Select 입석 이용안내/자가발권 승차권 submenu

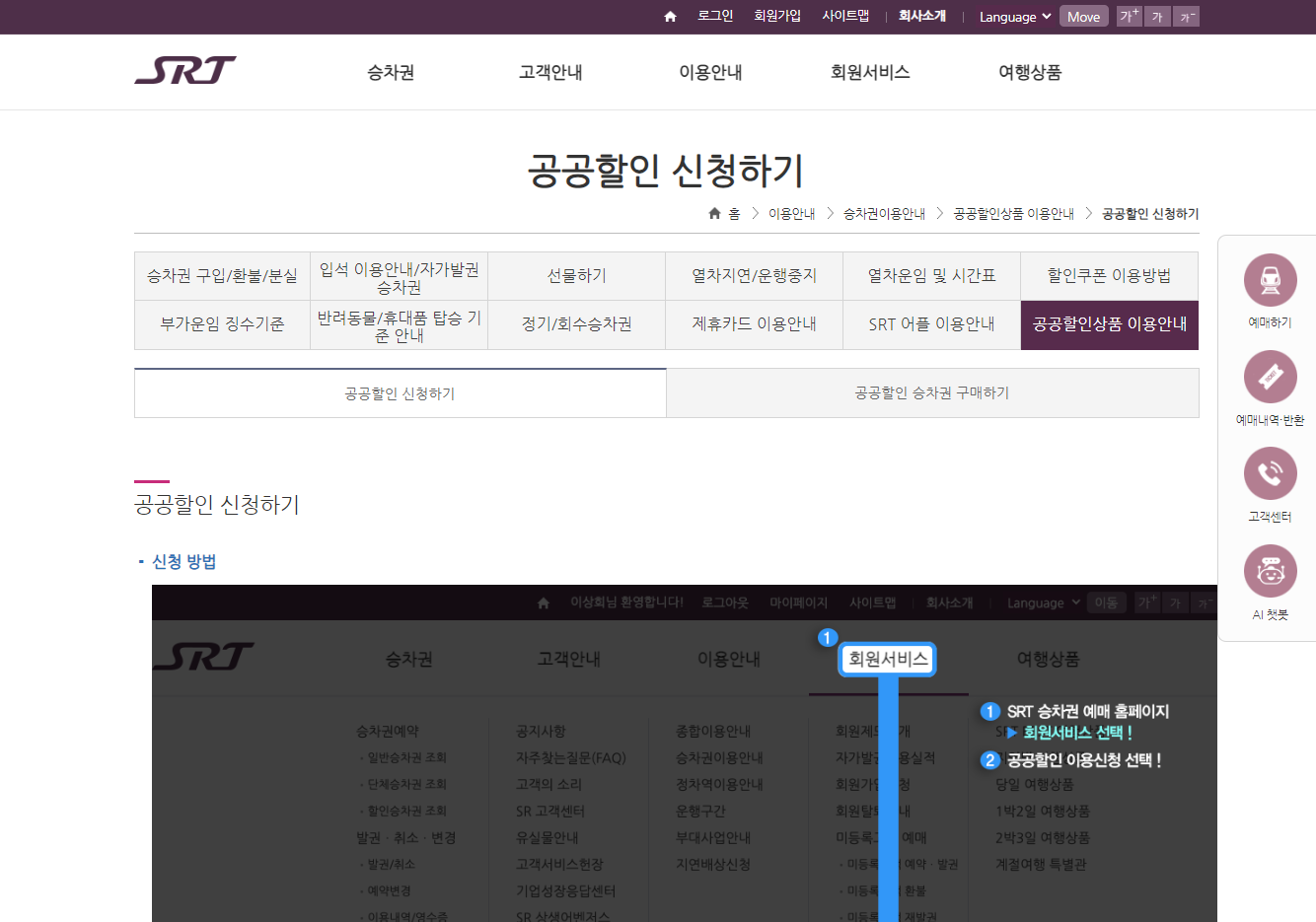coord(400,277)
